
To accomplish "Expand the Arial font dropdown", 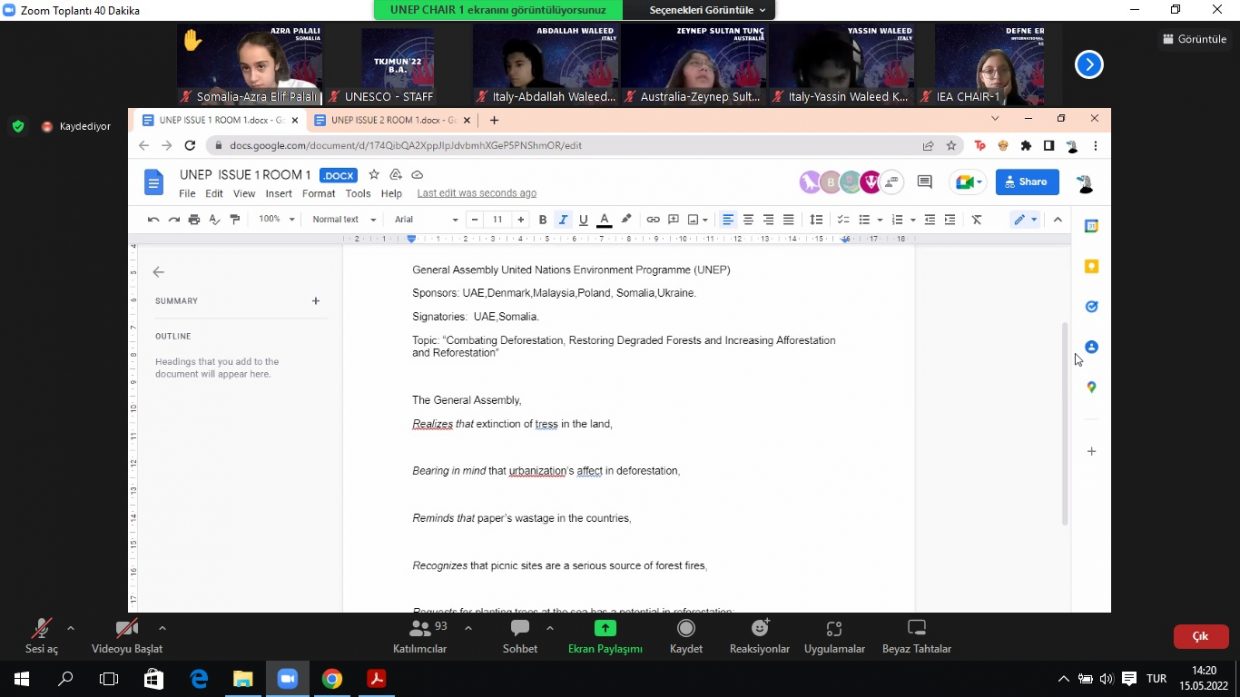I will pyautogui.click(x=426, y=220).
